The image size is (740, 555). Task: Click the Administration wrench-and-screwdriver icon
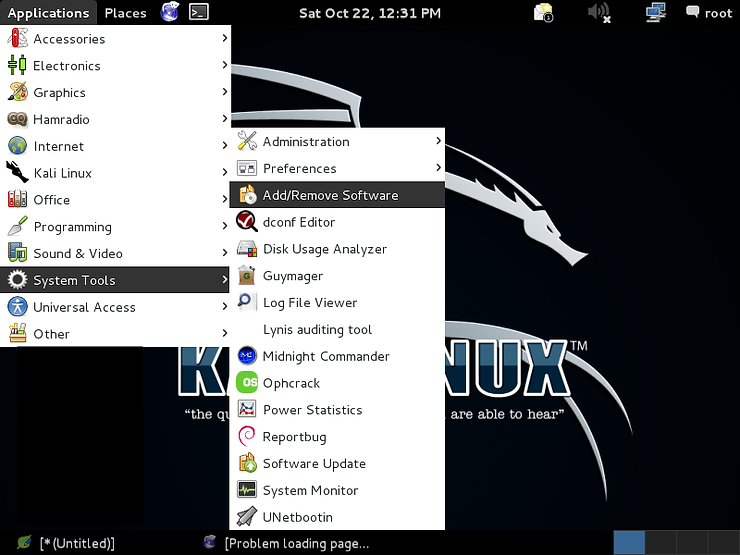point(247,141)
